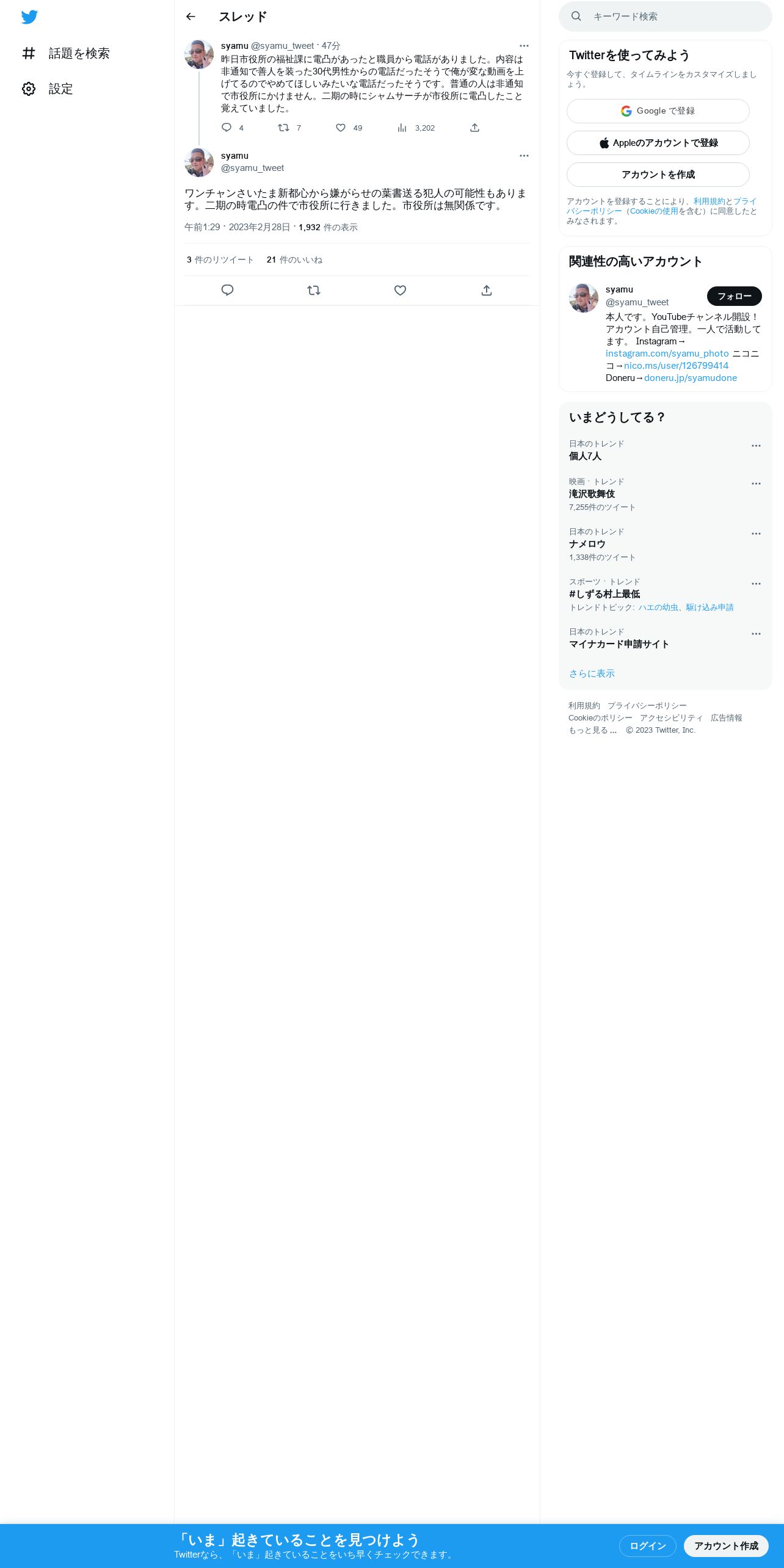Share the main tweet via share icon

(x=487, y=291)
